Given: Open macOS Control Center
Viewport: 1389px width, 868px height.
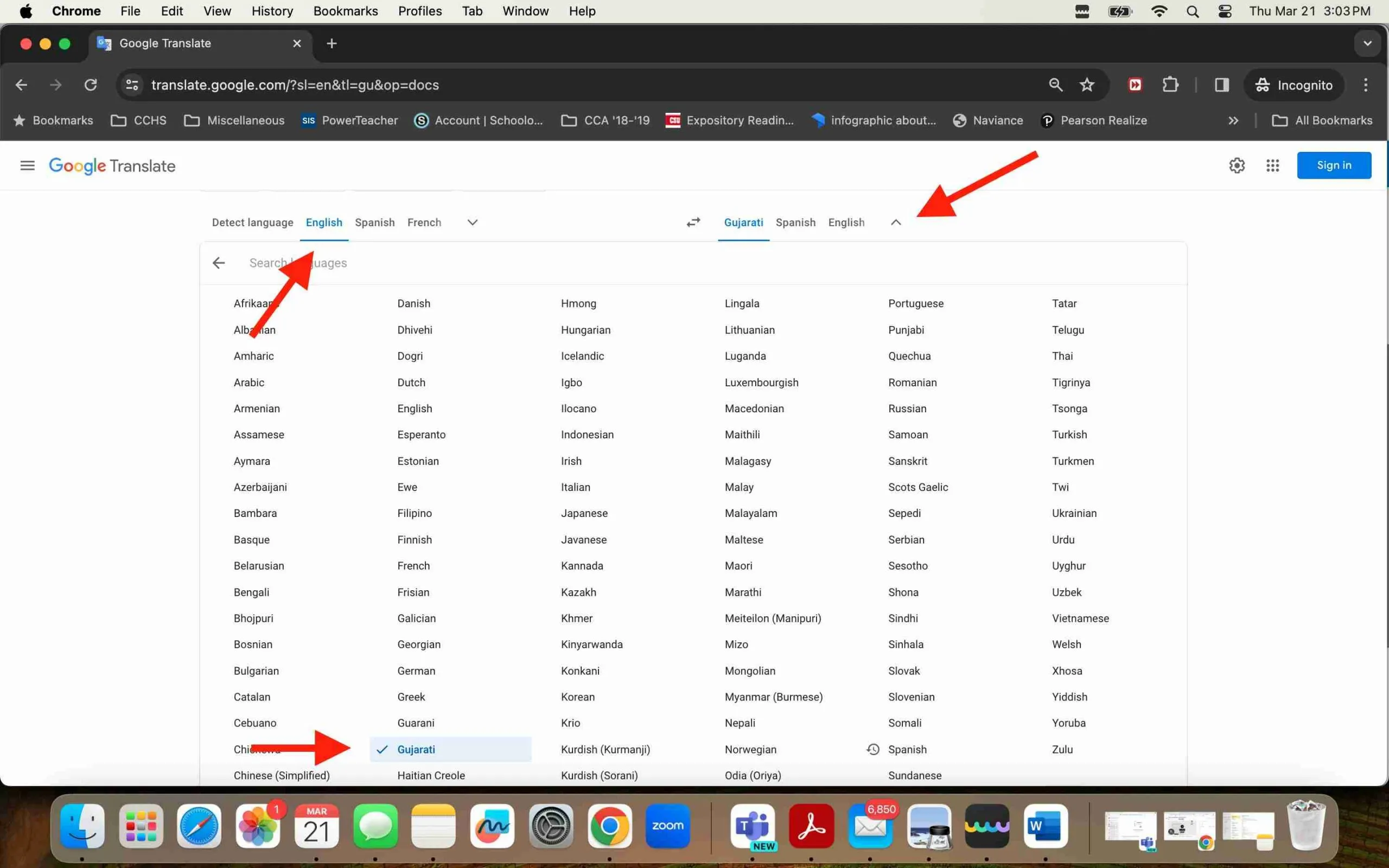Looking at the screenshot, I should click(1224, 11).
